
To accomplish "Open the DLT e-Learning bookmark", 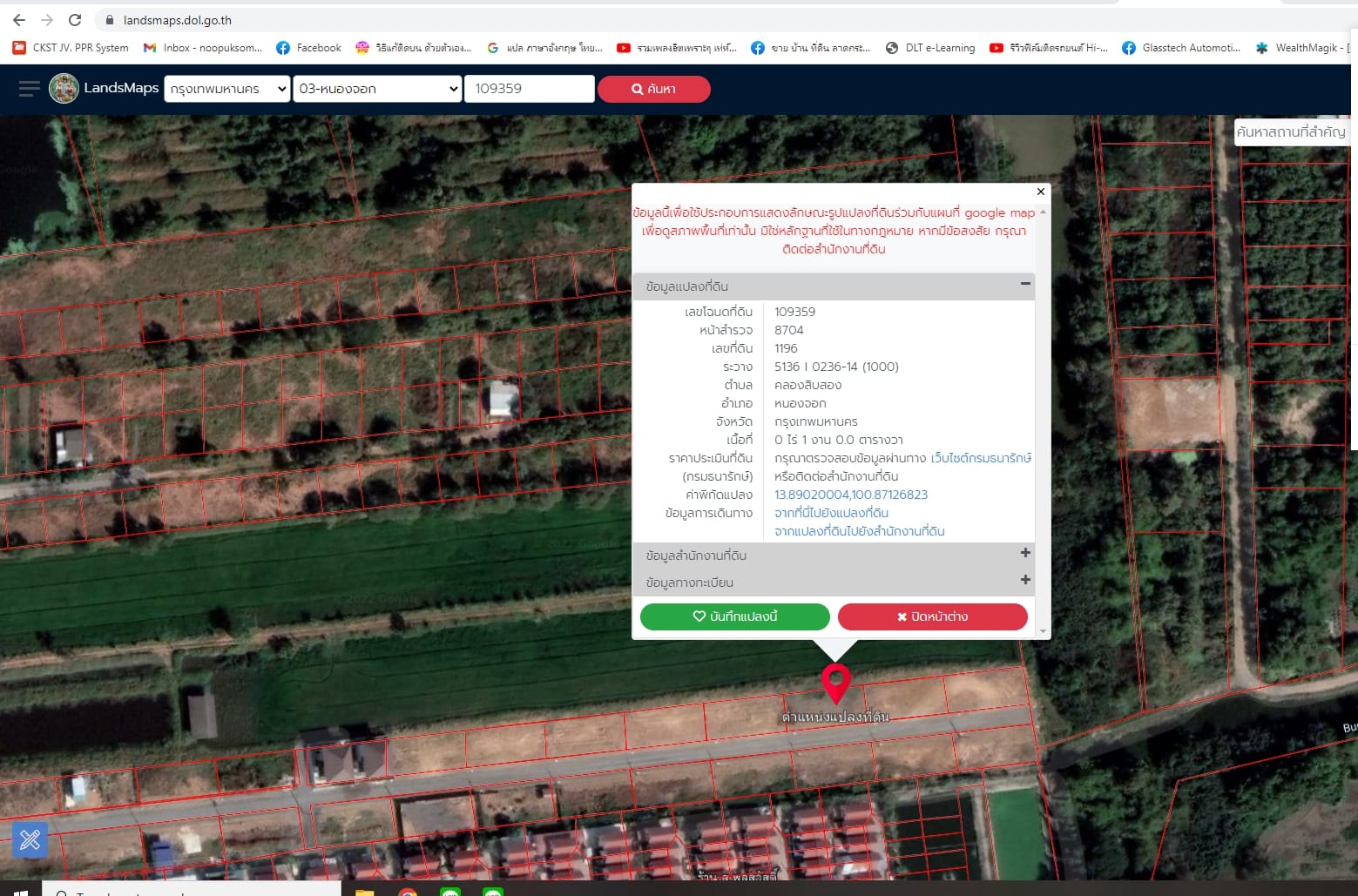I will [929, 48].
